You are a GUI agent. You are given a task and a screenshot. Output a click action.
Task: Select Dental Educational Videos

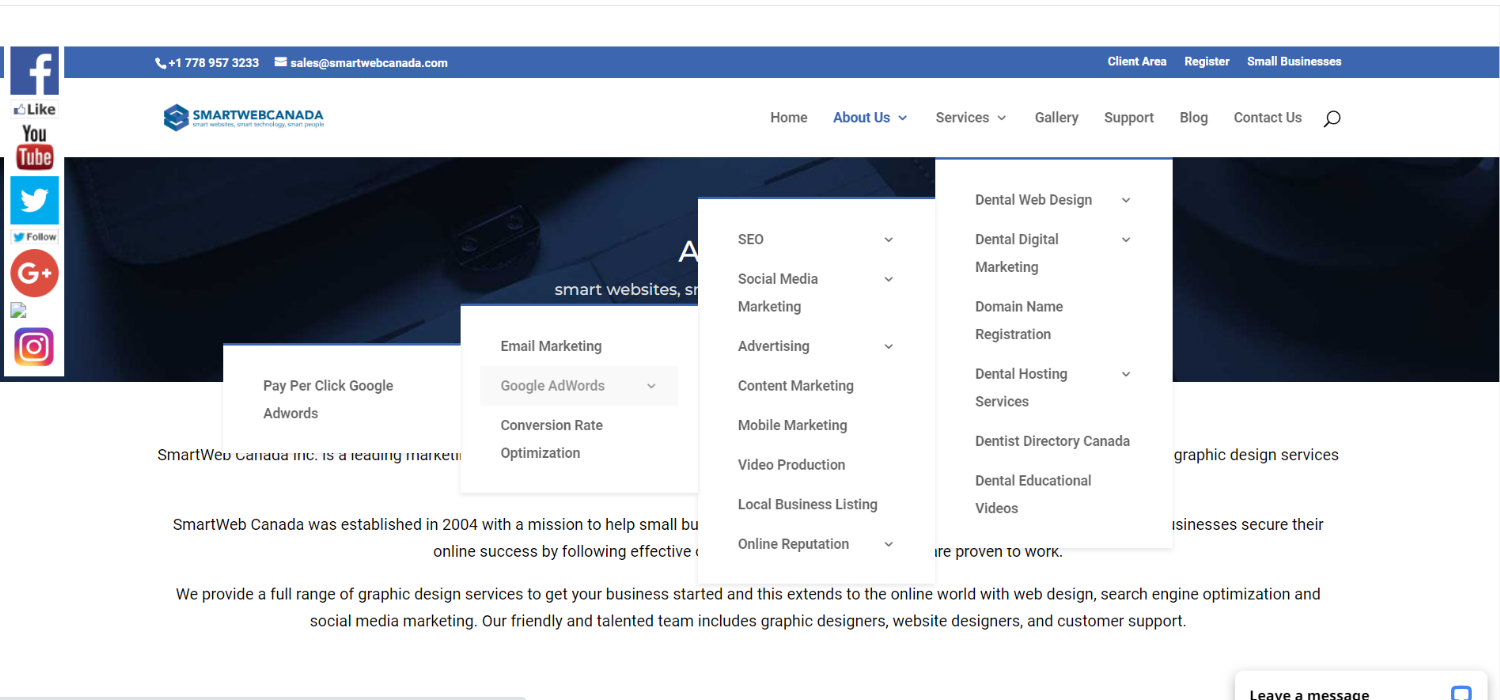(x=1033, y=494)
